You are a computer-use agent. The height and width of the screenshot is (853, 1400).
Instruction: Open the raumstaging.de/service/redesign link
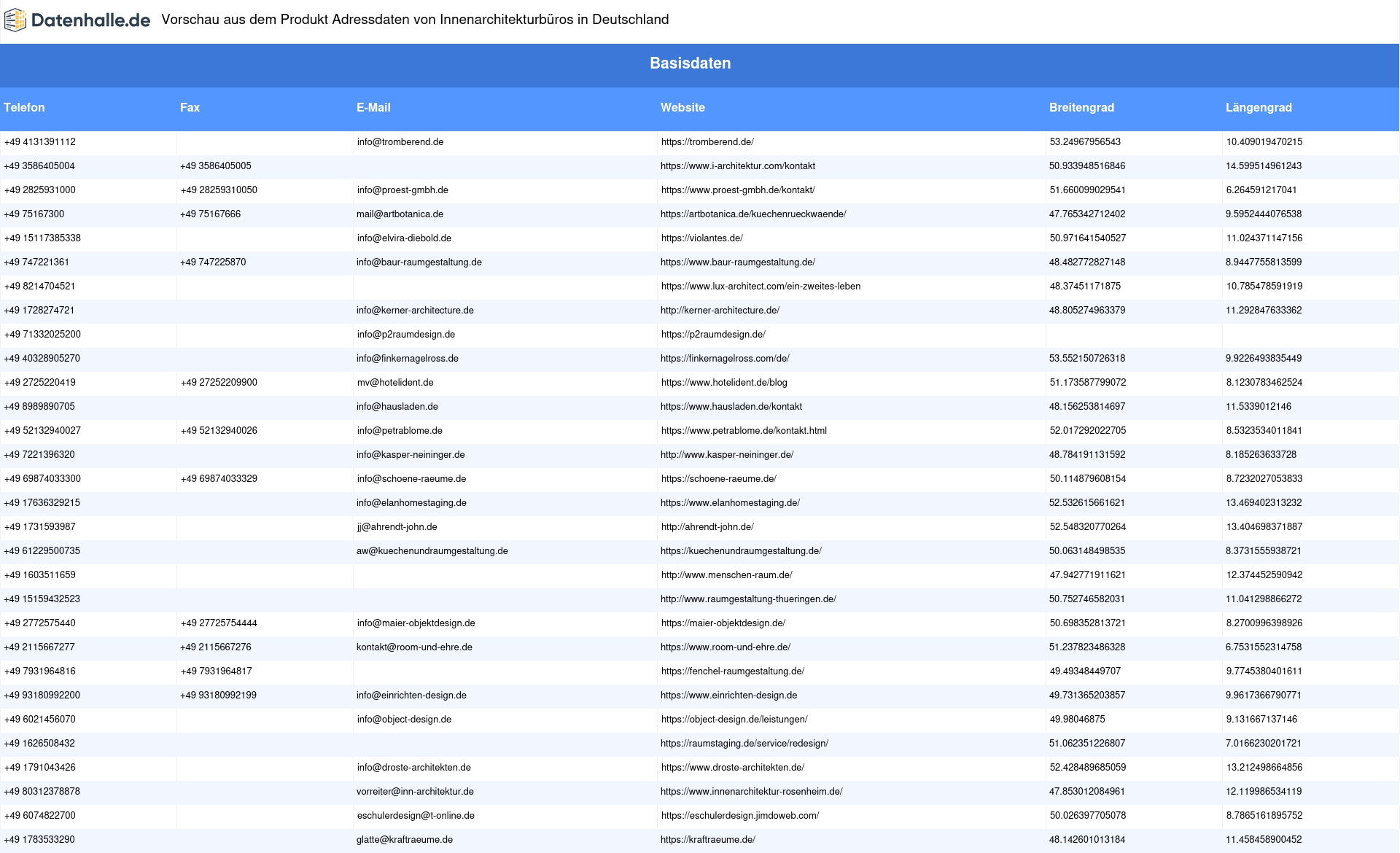click(744, 744)
